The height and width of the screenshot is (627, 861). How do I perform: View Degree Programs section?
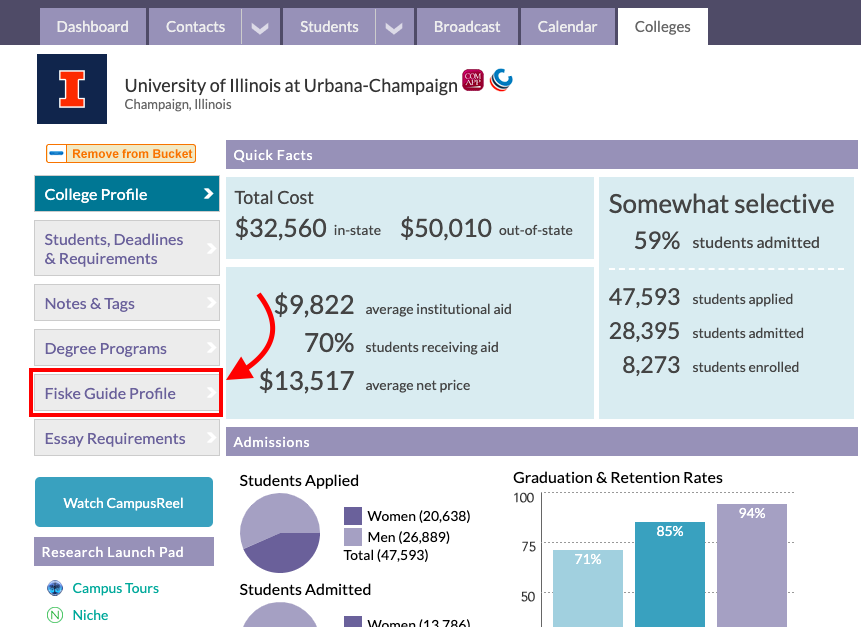(127, 348)
